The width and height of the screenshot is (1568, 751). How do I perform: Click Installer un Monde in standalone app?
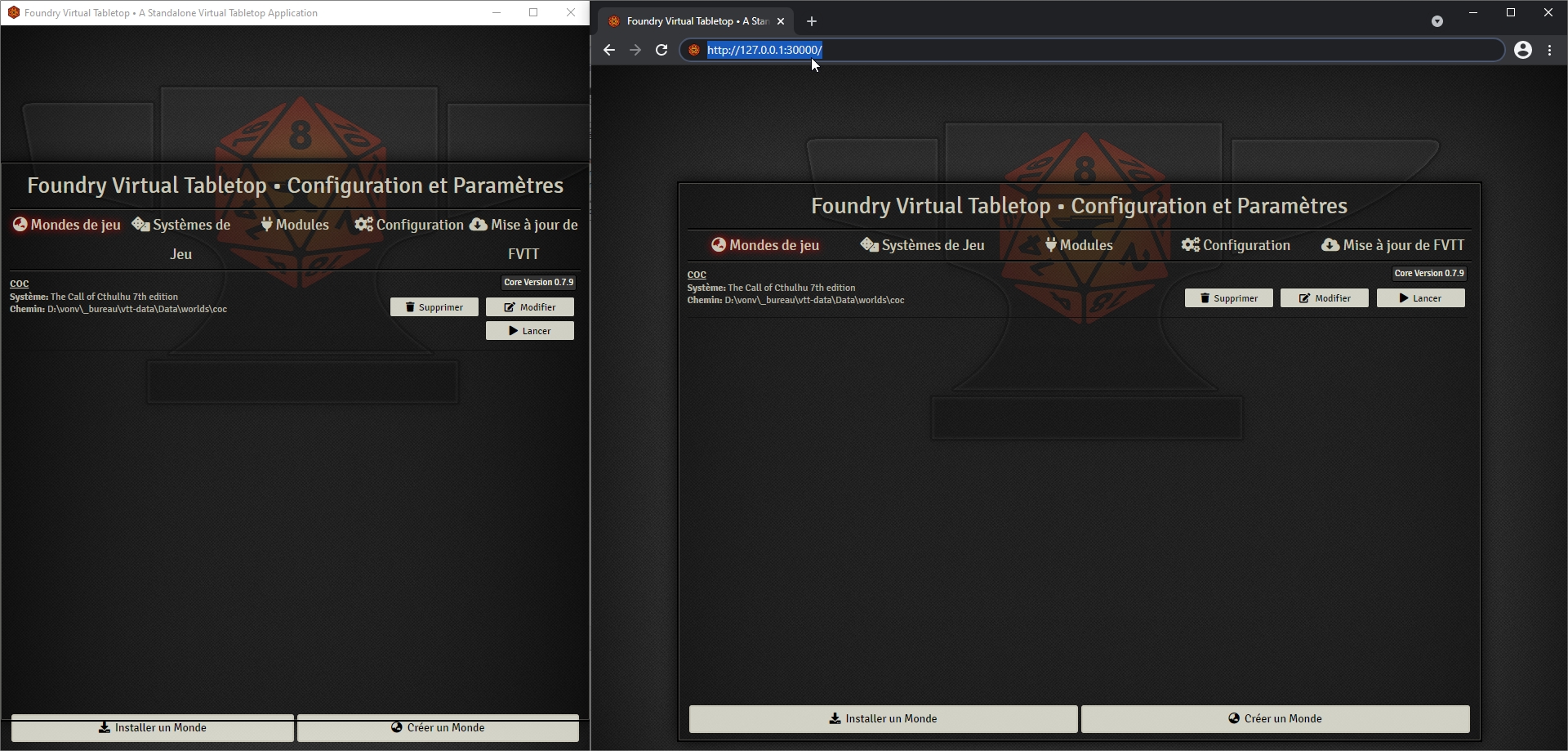(x=153, y=727)
